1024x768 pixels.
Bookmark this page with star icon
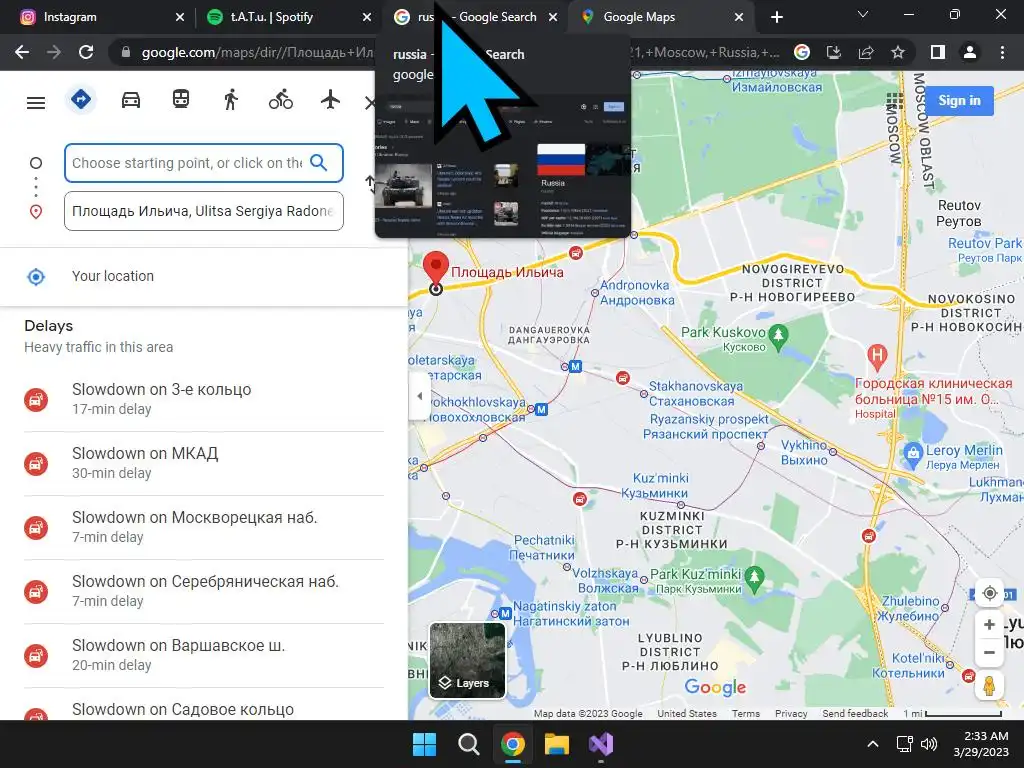[898, 52]
